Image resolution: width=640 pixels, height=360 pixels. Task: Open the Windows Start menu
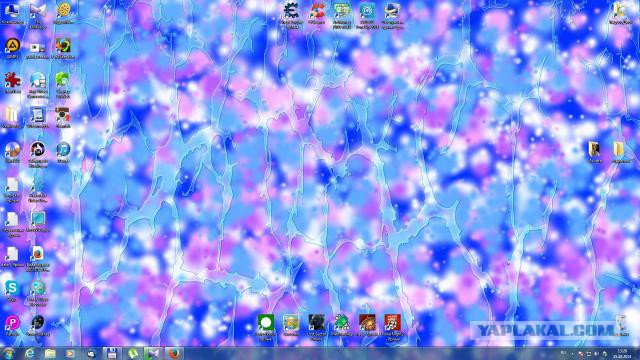point(8,353)
